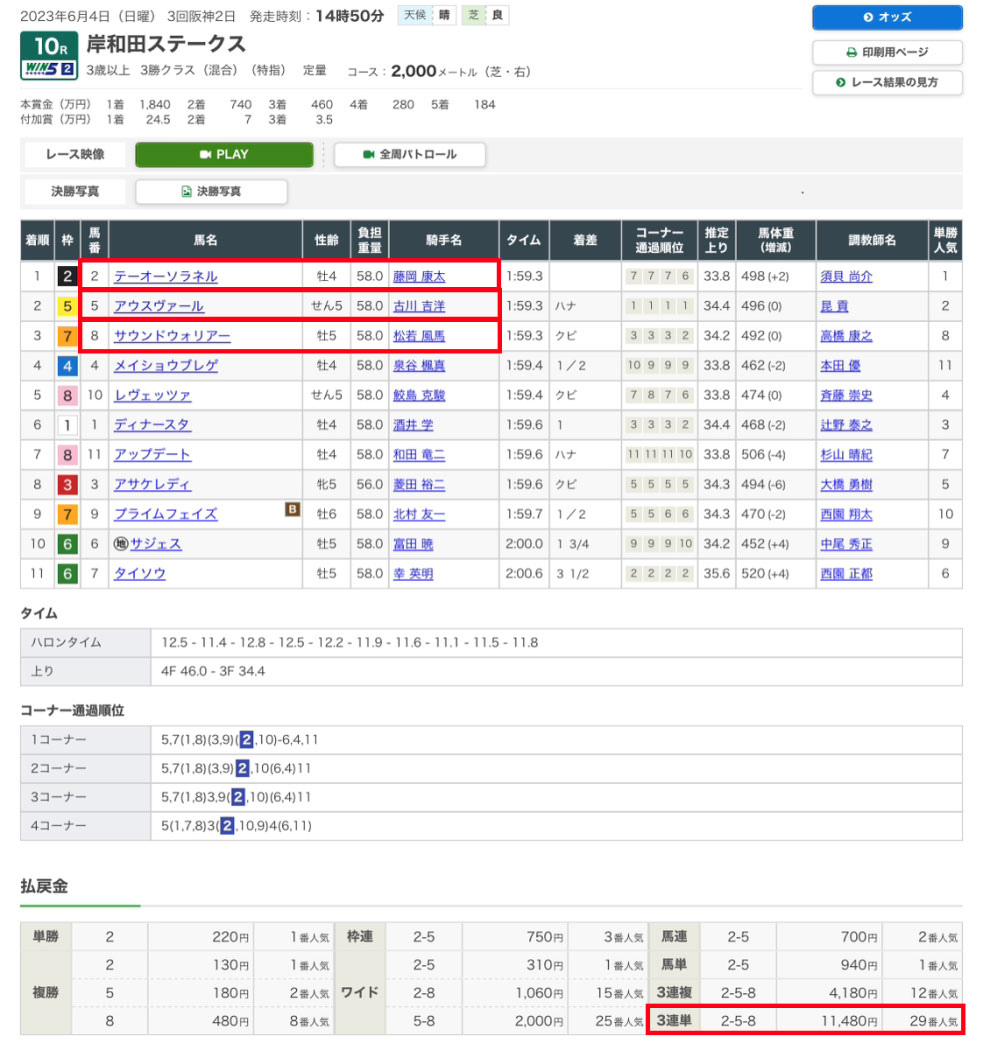This screenshot has height=1050, width=983.
Task: Click the 3連単 payout row
Action: tap(805, 1021)
